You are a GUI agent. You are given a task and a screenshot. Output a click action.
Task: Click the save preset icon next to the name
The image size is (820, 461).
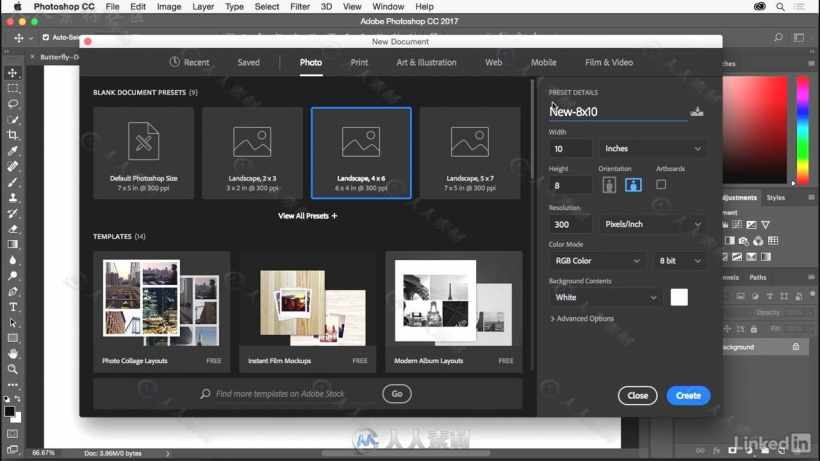[697, 111]
